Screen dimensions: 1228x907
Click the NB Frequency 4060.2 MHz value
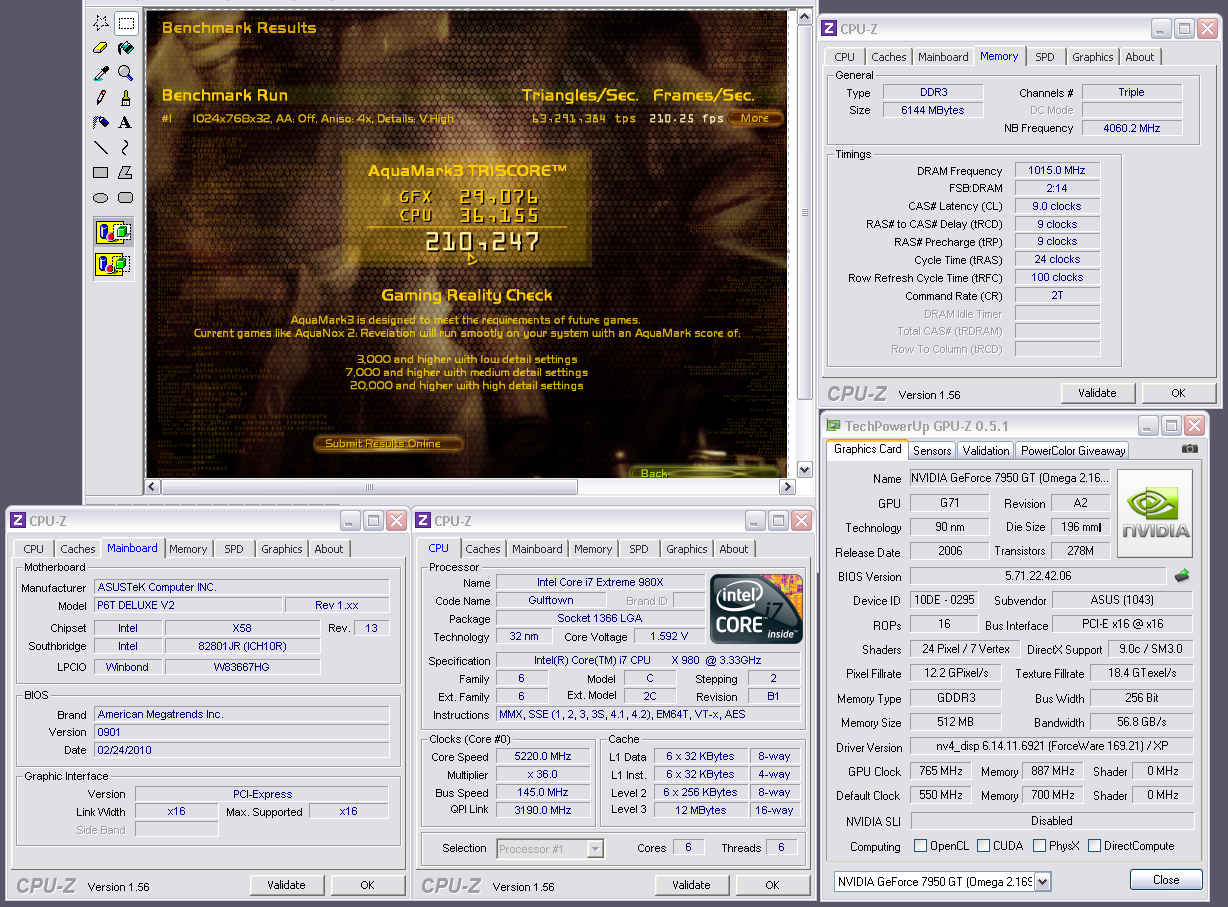pos(1131,128)
